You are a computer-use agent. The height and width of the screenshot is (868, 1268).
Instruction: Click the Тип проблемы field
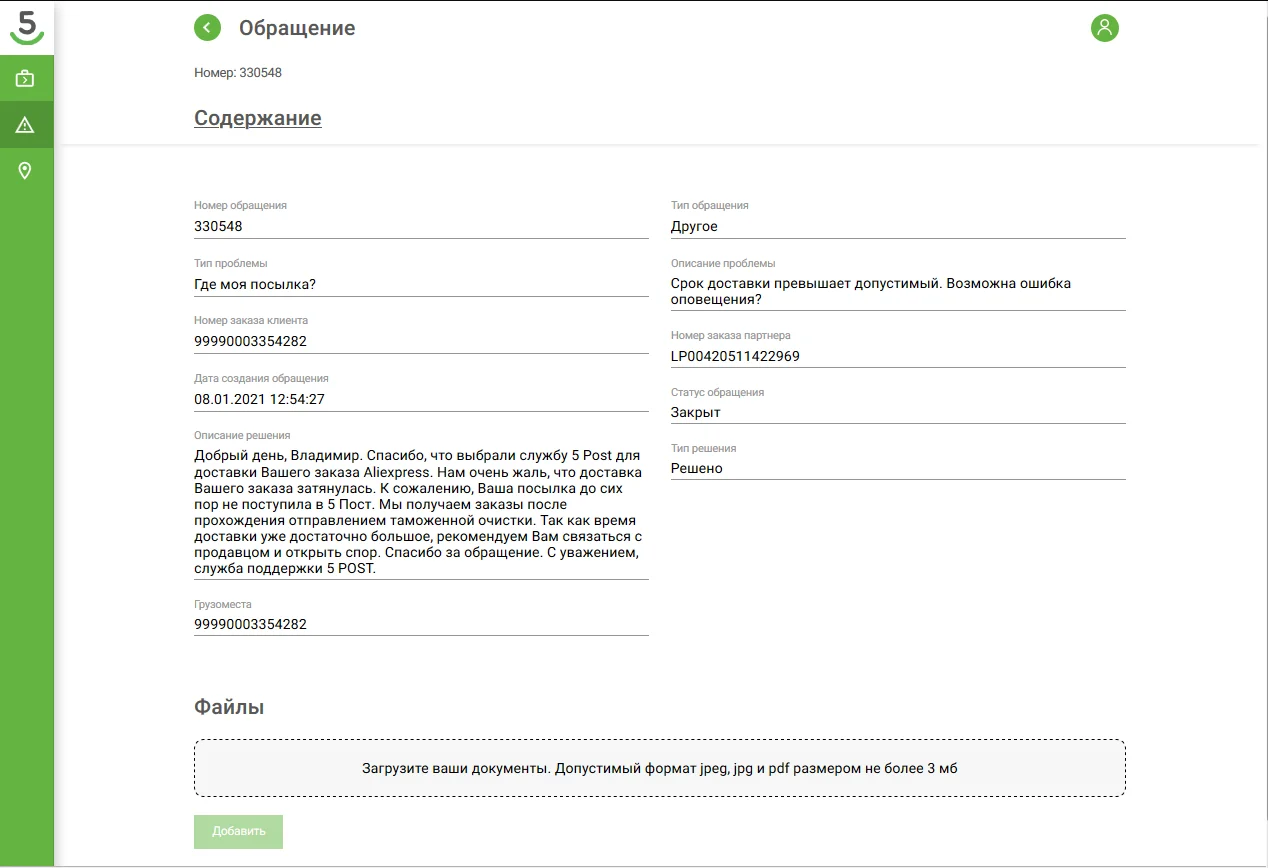[x=420, y=285]
